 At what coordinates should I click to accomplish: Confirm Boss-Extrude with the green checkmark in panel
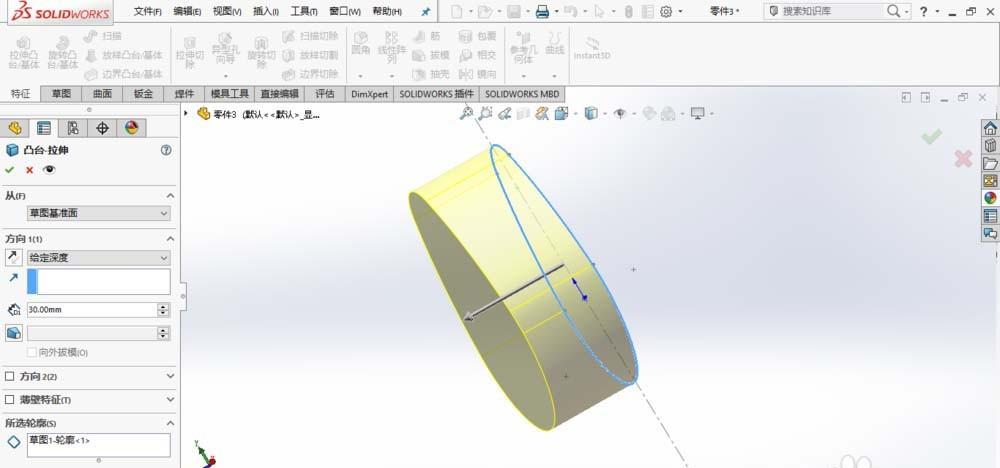coord(9,170)
